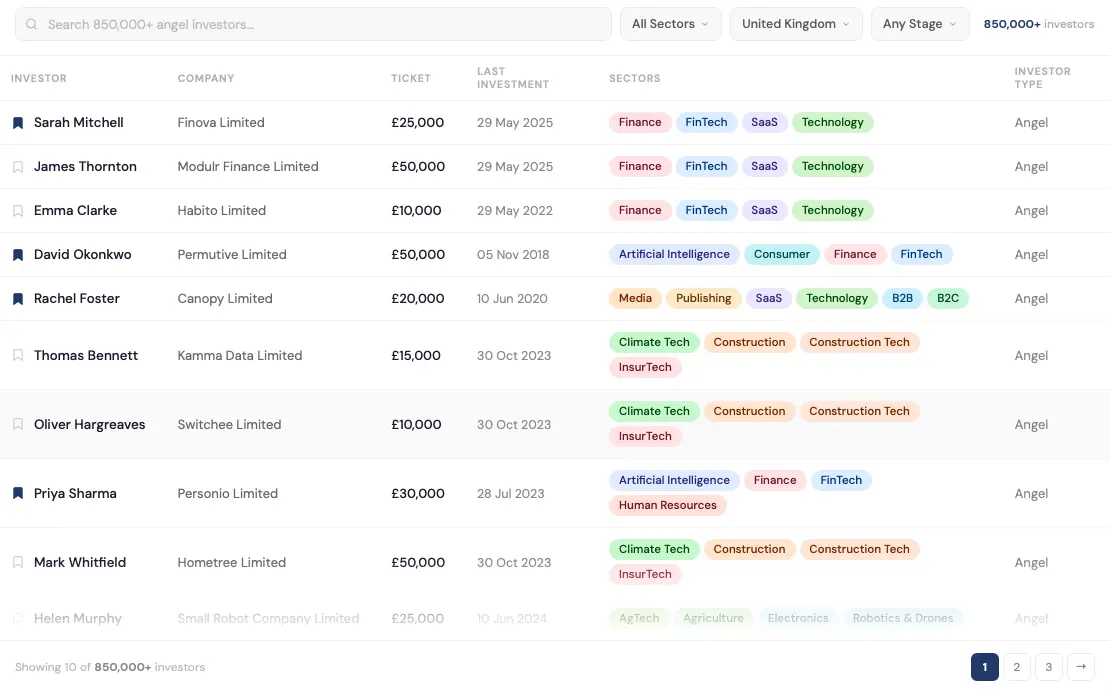Go to page 3
This screenshot has height=689, width=1110.
1048,667
